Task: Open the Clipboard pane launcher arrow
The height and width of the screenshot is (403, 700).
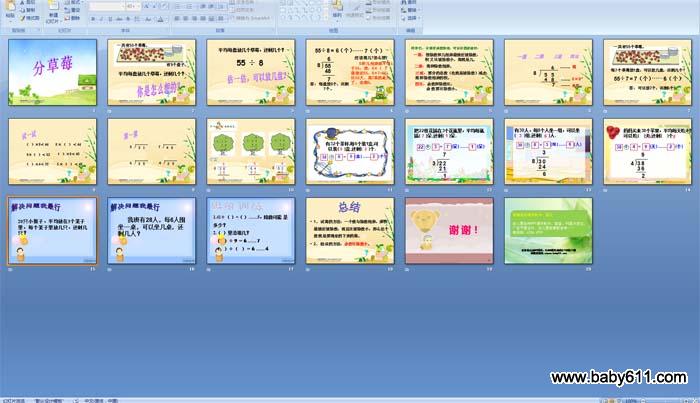Action: [x=38, y=30]
